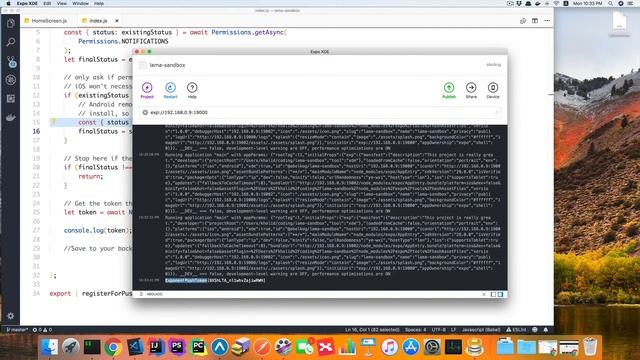Change the LF end-of-line sequence
This screenshot has width=640, height=360.
pyautogui.click(x=453, y=329)
